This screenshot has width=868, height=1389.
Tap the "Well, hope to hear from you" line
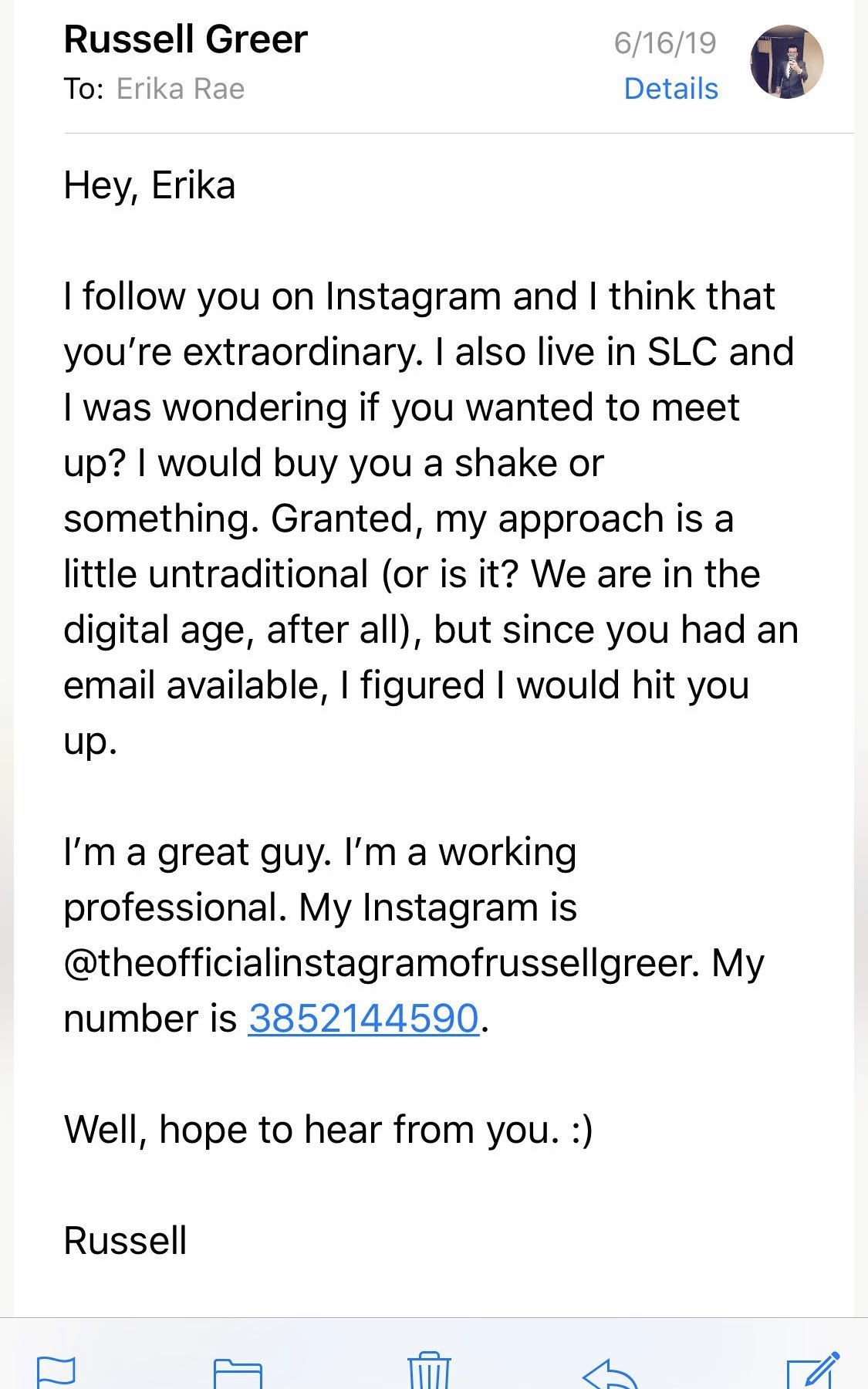click(x=328, y=1129)
